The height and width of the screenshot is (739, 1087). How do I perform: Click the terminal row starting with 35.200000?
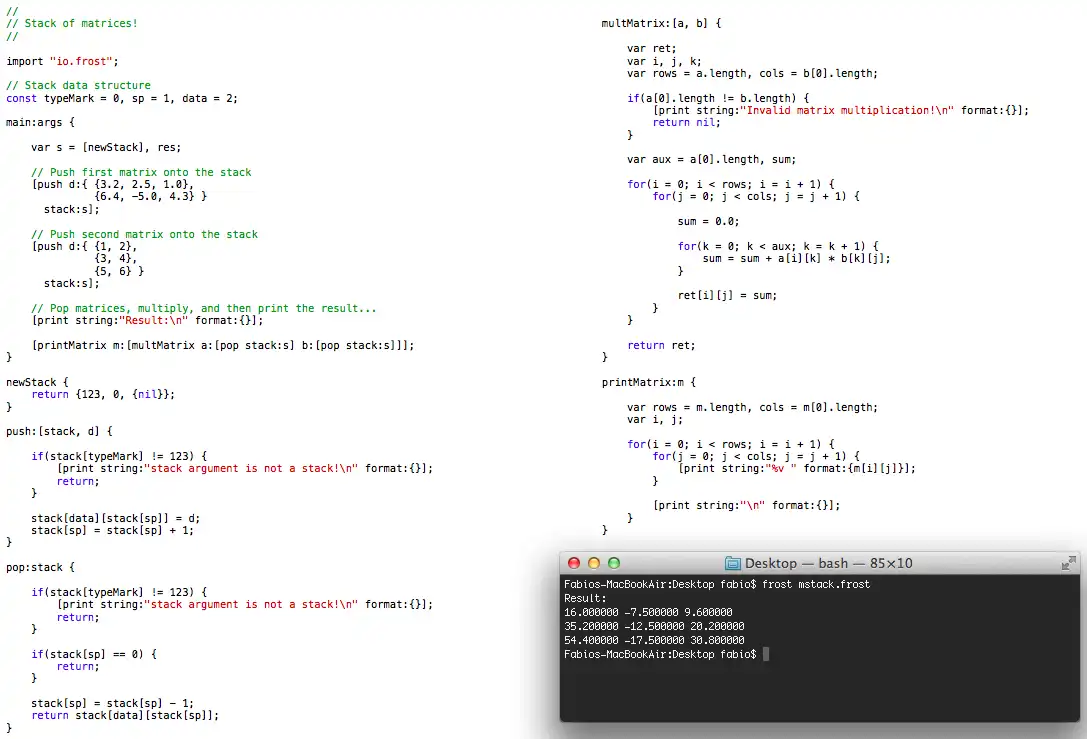(654, 626)
